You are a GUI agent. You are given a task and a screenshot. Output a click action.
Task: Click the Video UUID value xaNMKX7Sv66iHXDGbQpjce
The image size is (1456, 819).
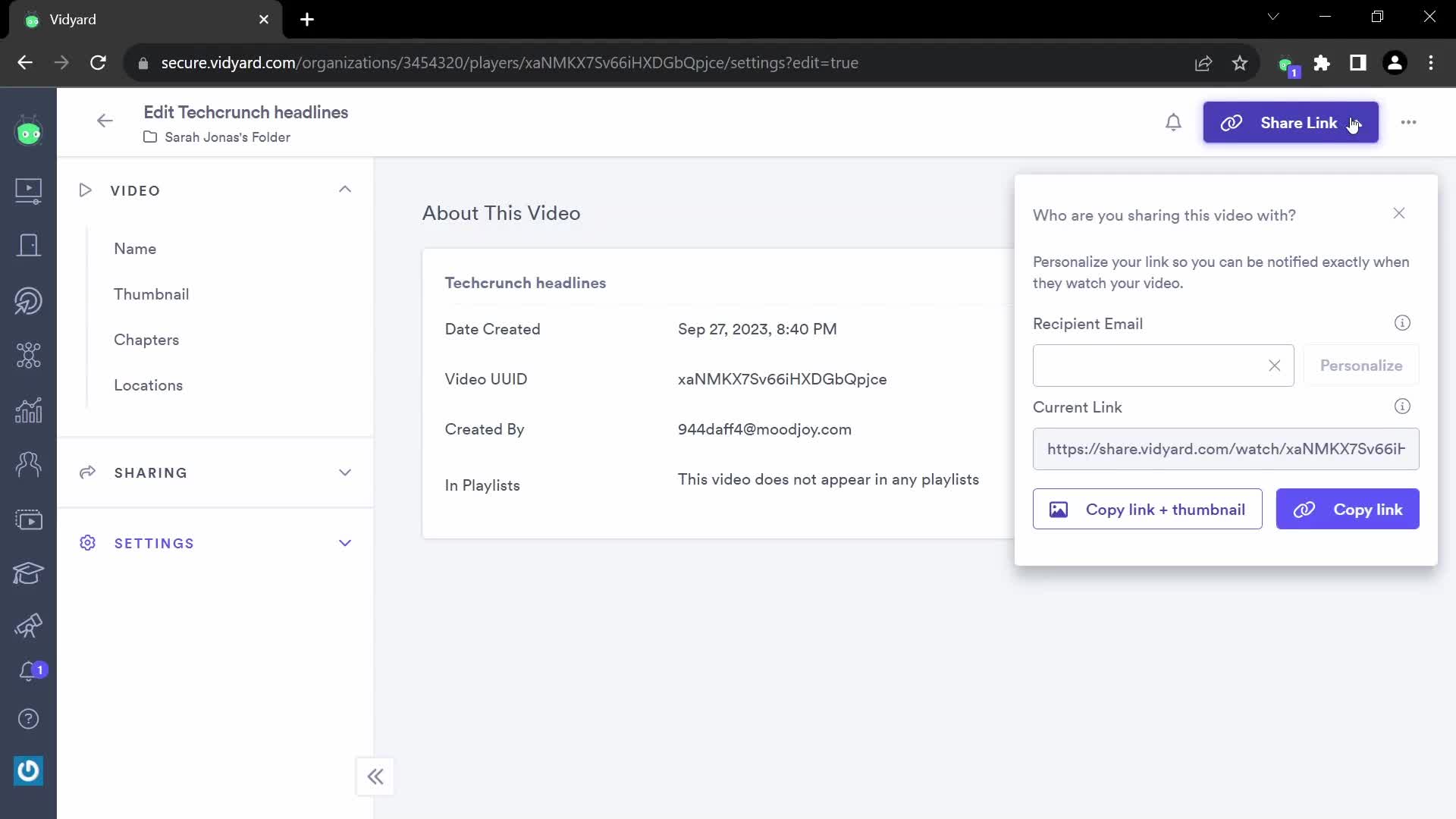(782, 379)
